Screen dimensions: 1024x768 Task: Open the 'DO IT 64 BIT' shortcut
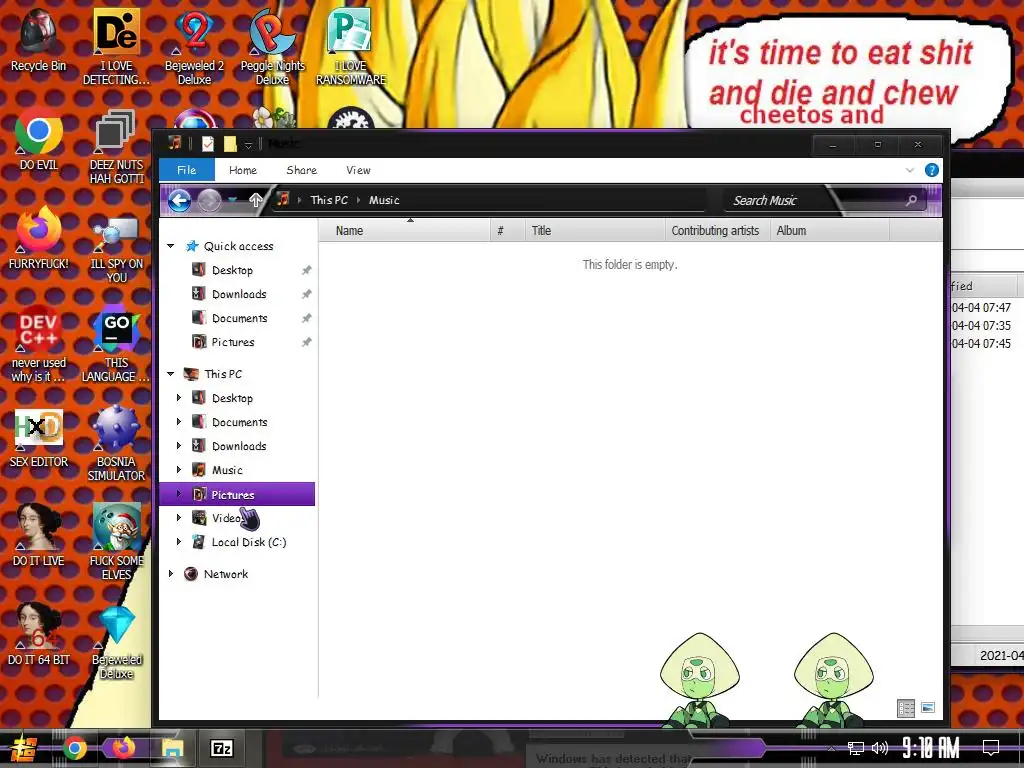click(39, 635)
